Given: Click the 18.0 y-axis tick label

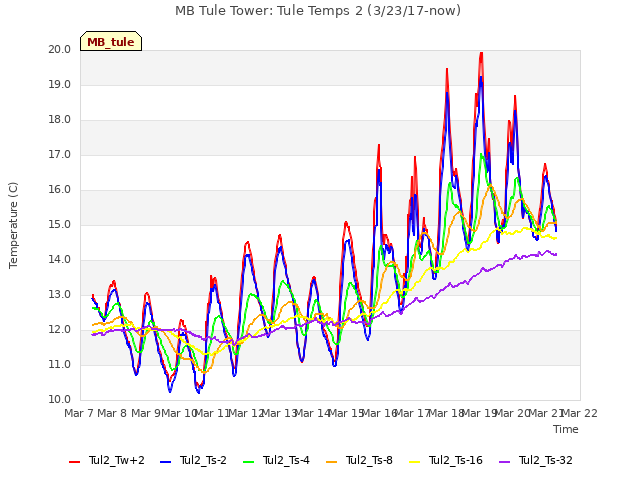Looking at the screenshot, I should click(x=60, y=120).
